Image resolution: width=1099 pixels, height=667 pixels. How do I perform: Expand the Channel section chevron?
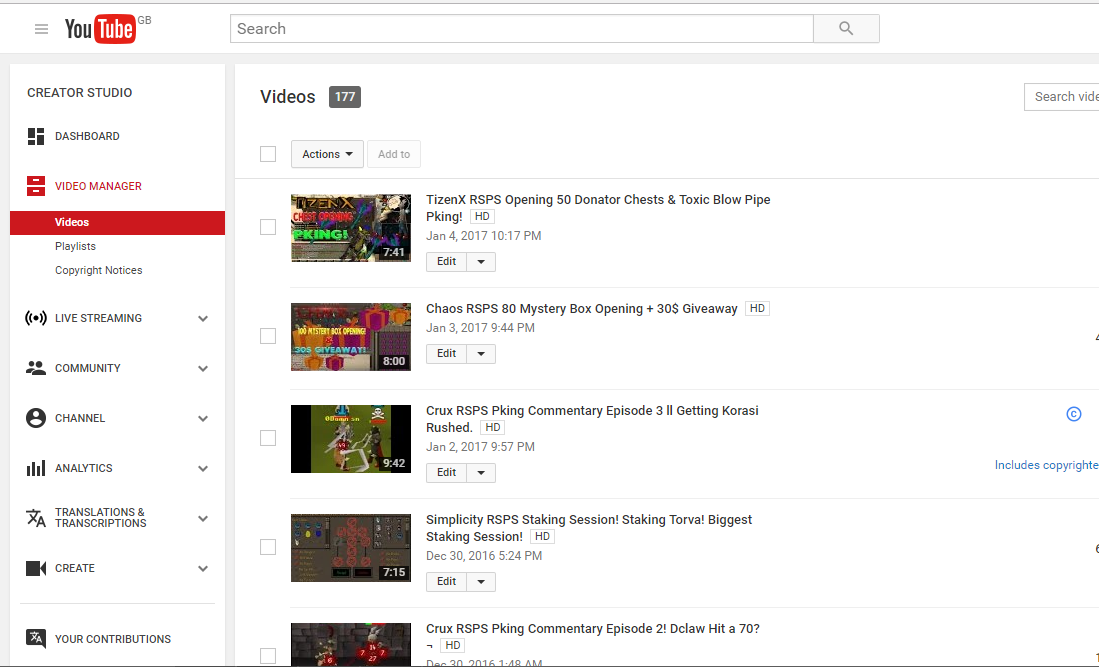pos(203,419)
